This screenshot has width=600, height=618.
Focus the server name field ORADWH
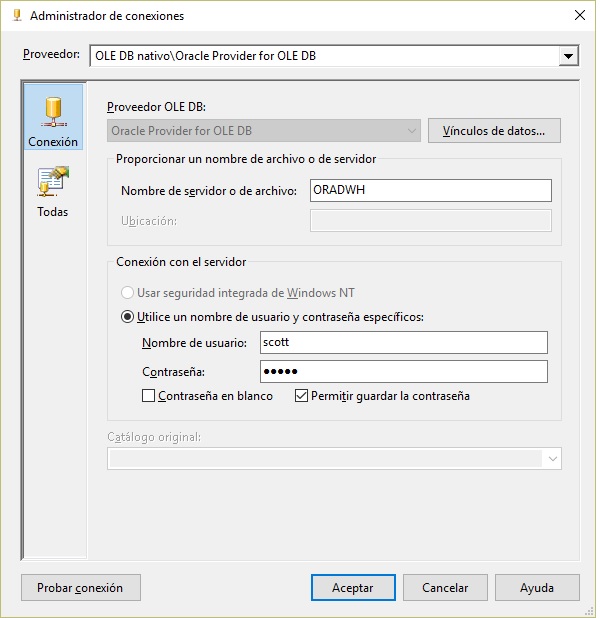tap(430, 190)
